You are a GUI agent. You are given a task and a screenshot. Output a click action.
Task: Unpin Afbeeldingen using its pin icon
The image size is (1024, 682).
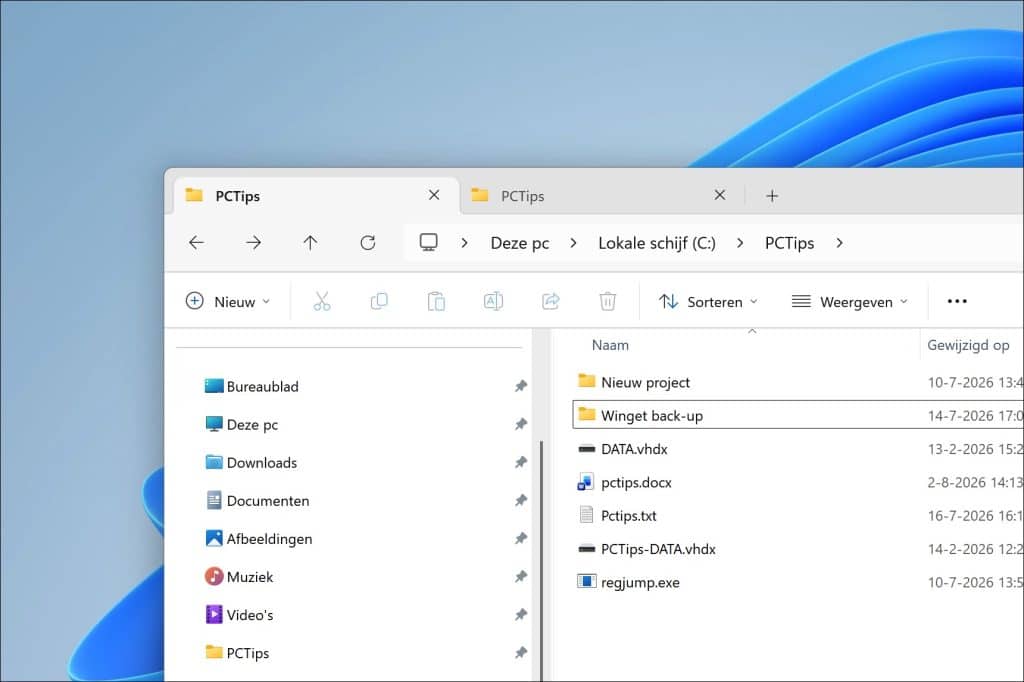pos(520,538)
